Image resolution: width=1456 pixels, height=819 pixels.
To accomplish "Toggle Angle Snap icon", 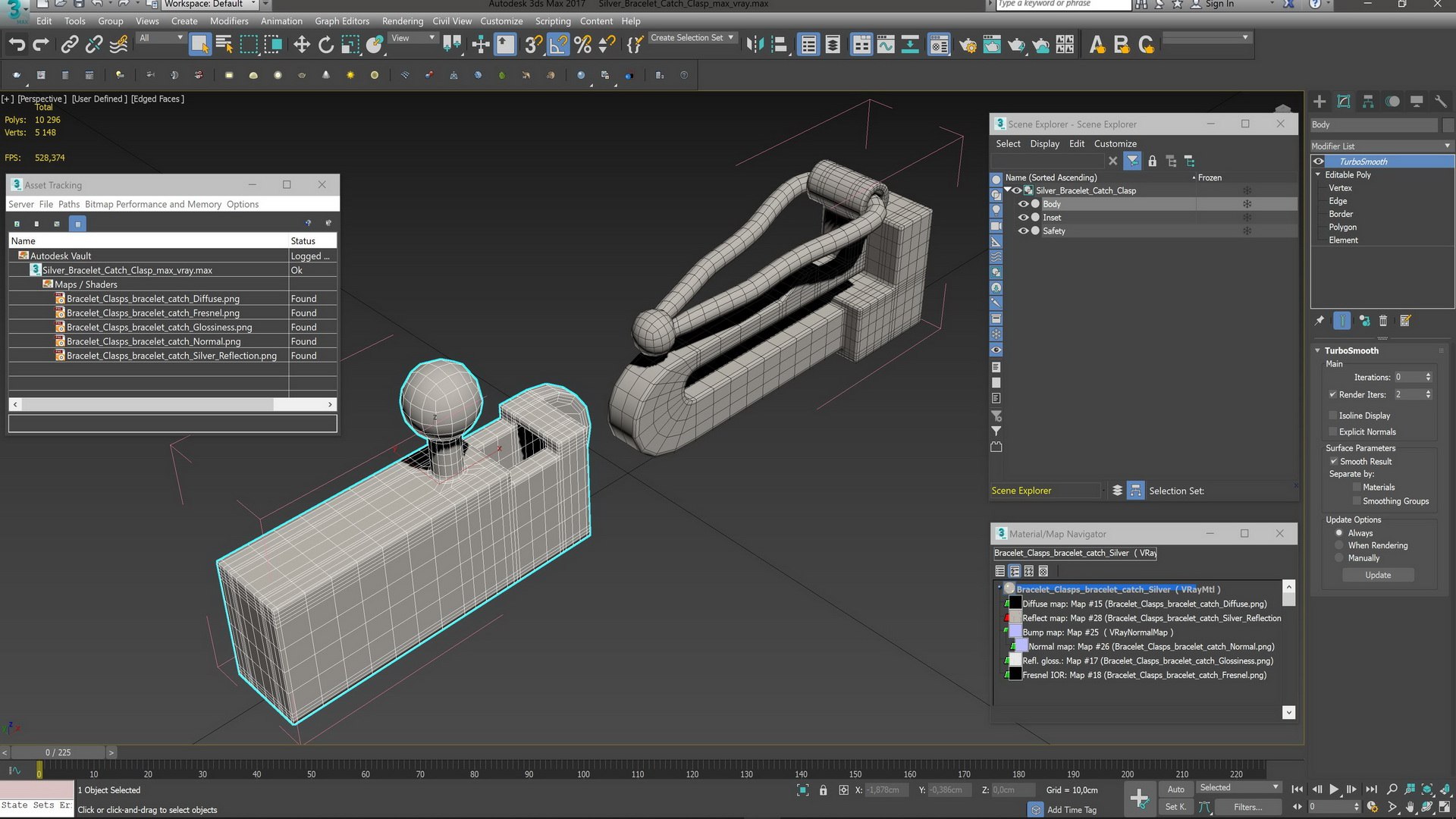I will 557,45.
